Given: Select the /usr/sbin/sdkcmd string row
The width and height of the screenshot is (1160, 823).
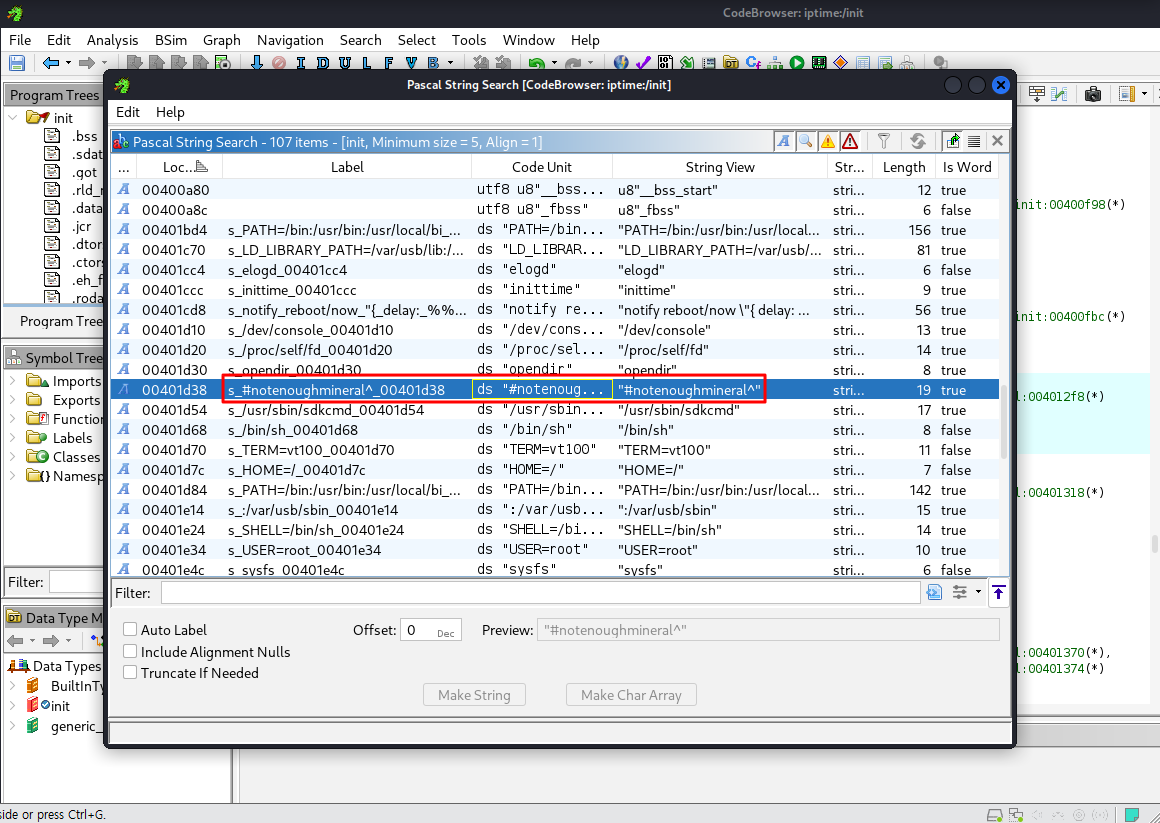Looking at the screenshot, I should tap(555, 410).
